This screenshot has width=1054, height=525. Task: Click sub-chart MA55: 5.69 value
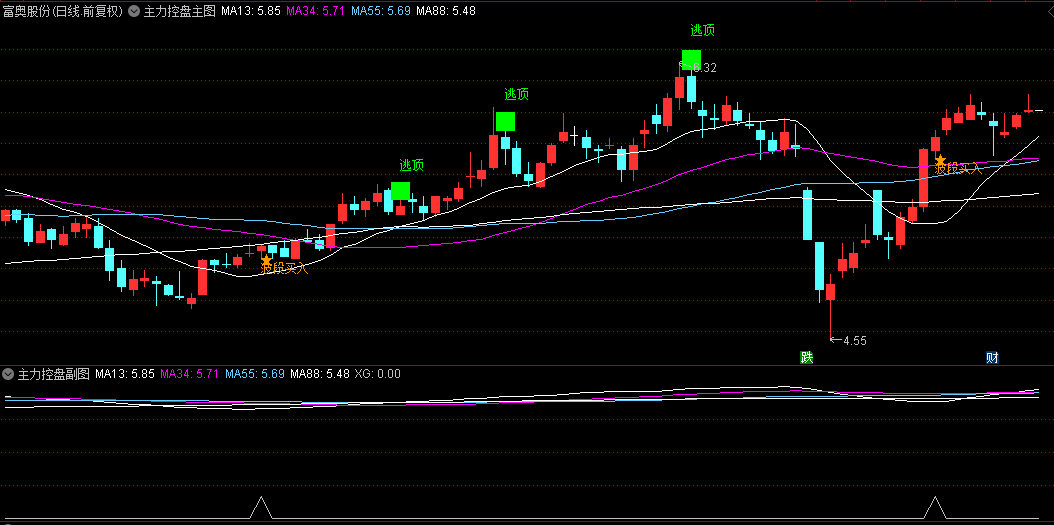click(255, 374)
